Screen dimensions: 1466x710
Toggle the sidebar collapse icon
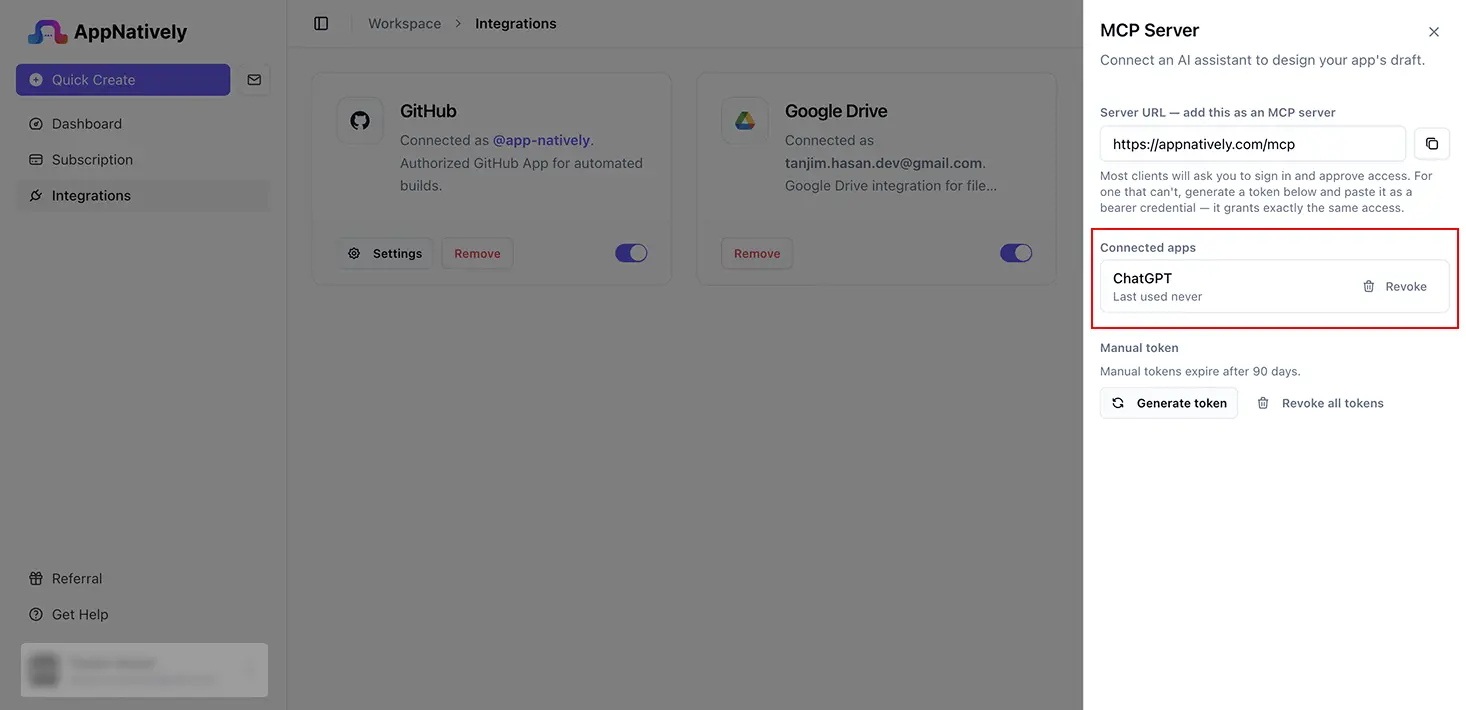321,23
